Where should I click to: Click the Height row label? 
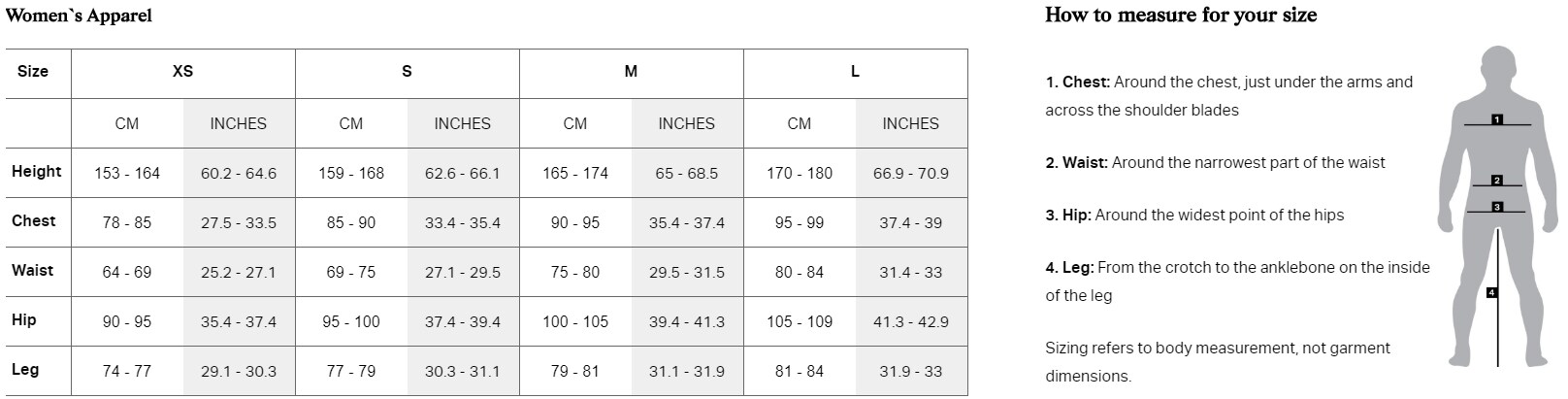click(x=36, y=172)
